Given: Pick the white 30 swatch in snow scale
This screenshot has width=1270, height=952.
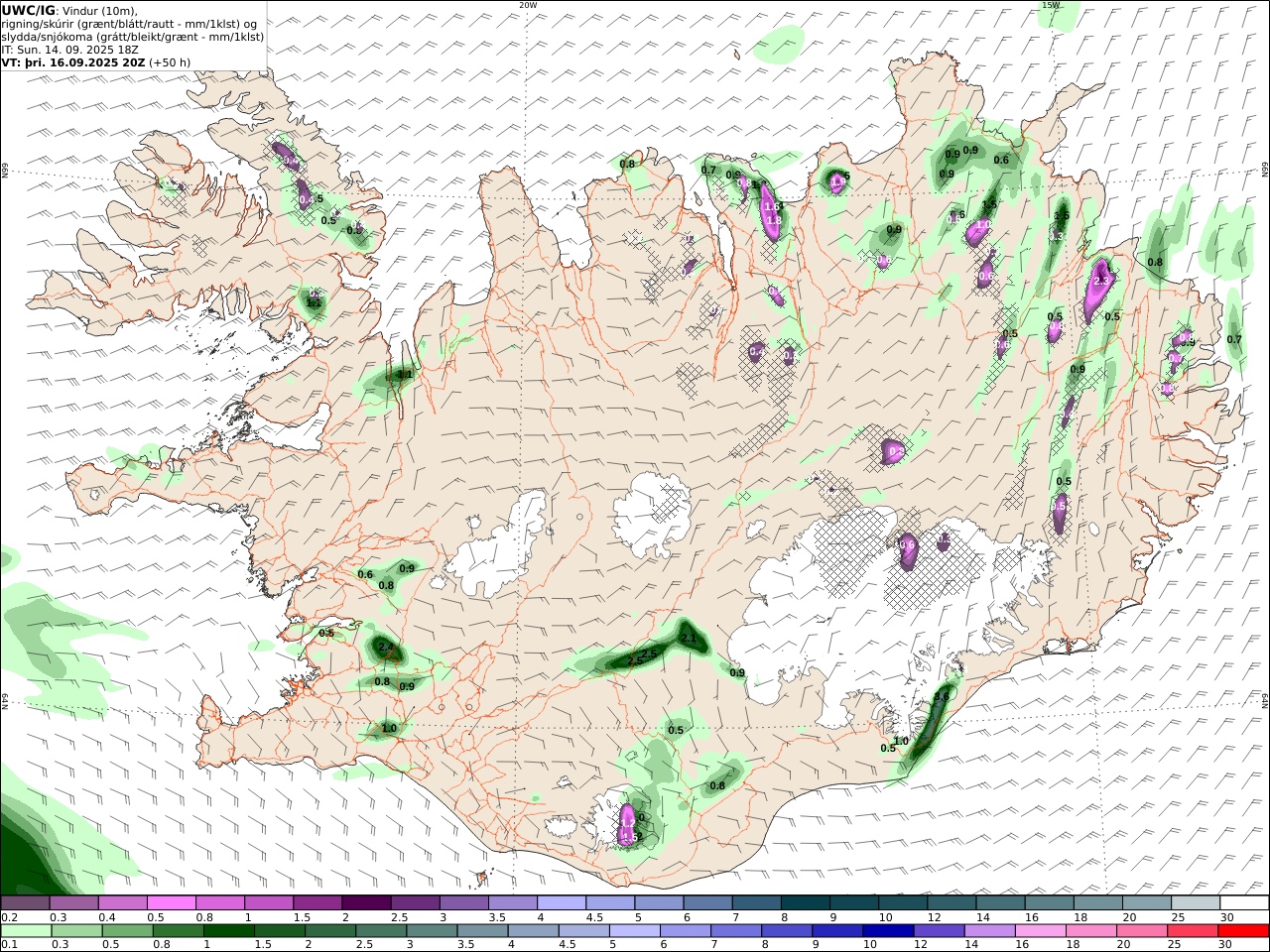Looking at the screenshot, I should (1244, 903).
